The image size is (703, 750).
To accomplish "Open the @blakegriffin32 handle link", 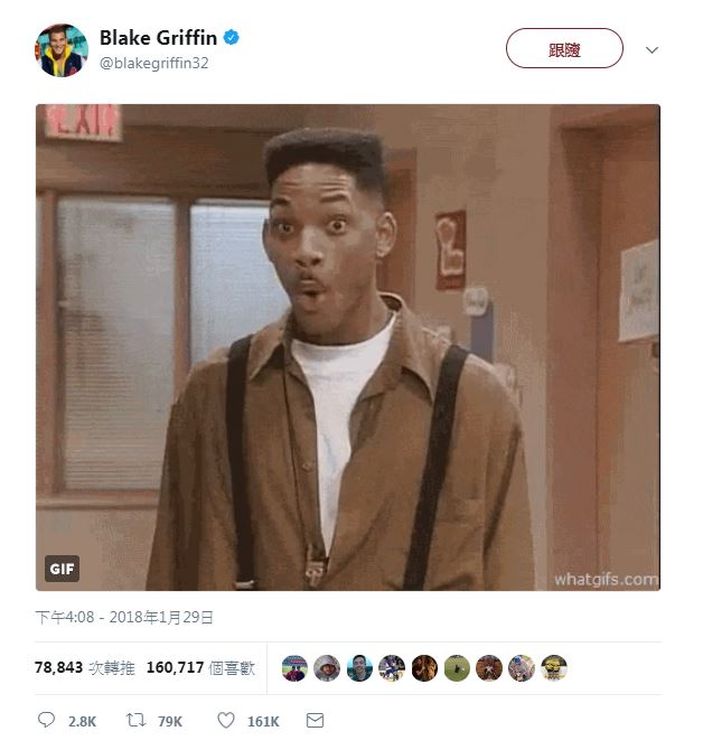I will coord(154,63).
